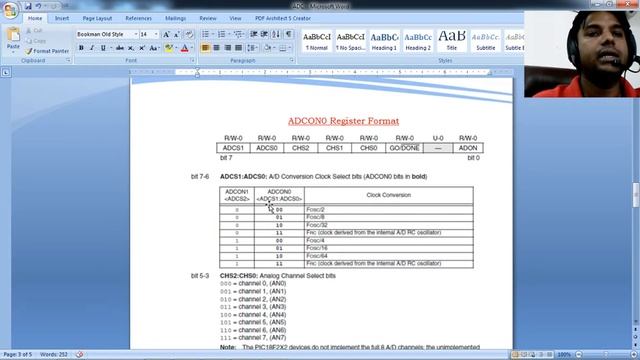
Task: Switch to Draft view icon
Action: click(x=550, y=355)
